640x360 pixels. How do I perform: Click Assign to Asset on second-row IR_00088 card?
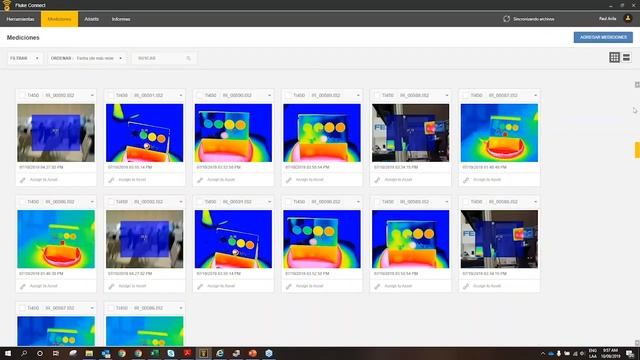pos(487,286)
